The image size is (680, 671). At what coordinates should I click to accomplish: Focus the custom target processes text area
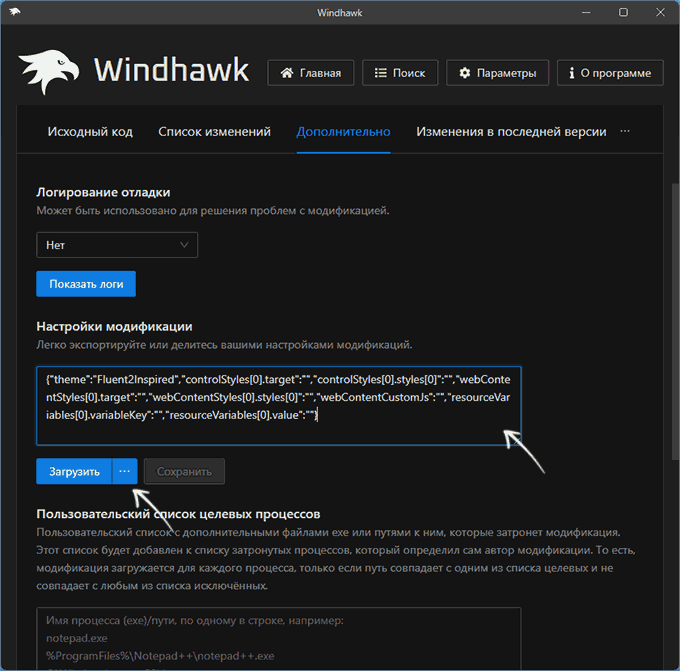pos(278,638)
